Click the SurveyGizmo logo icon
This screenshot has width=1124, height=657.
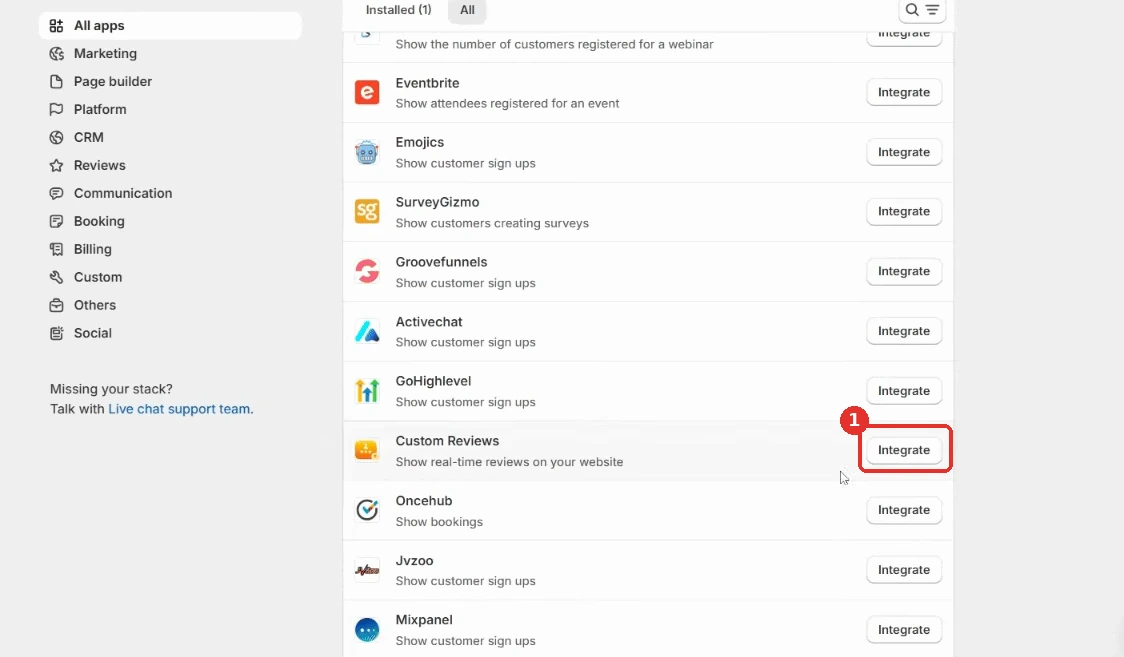click(367, 211)
